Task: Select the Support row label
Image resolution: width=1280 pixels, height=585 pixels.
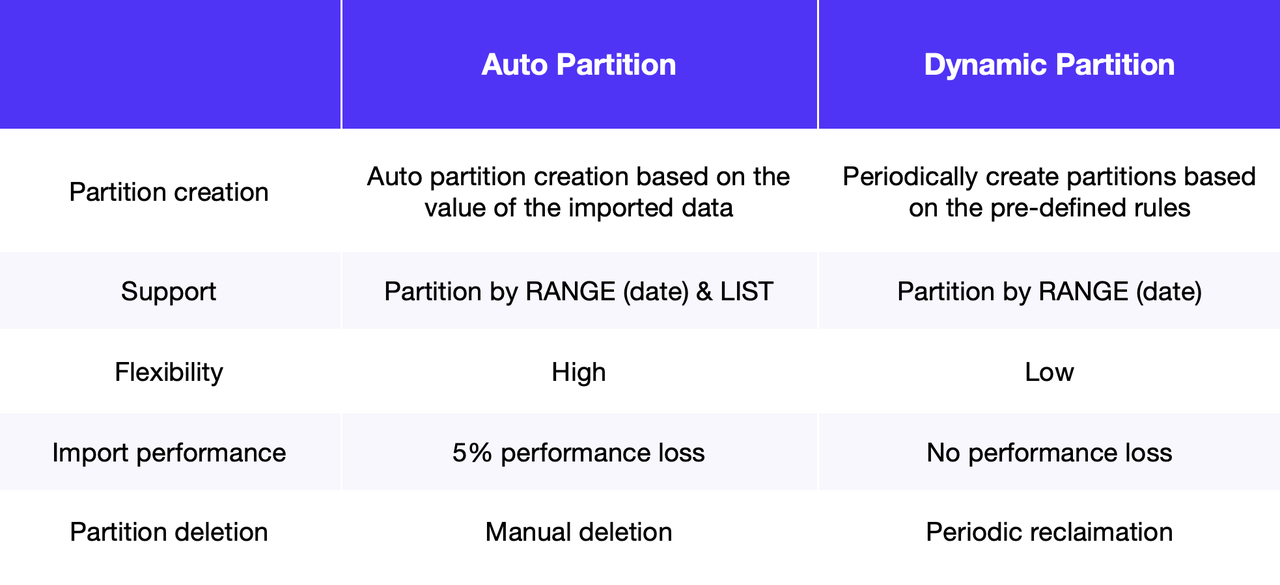Action: [169, 292]
